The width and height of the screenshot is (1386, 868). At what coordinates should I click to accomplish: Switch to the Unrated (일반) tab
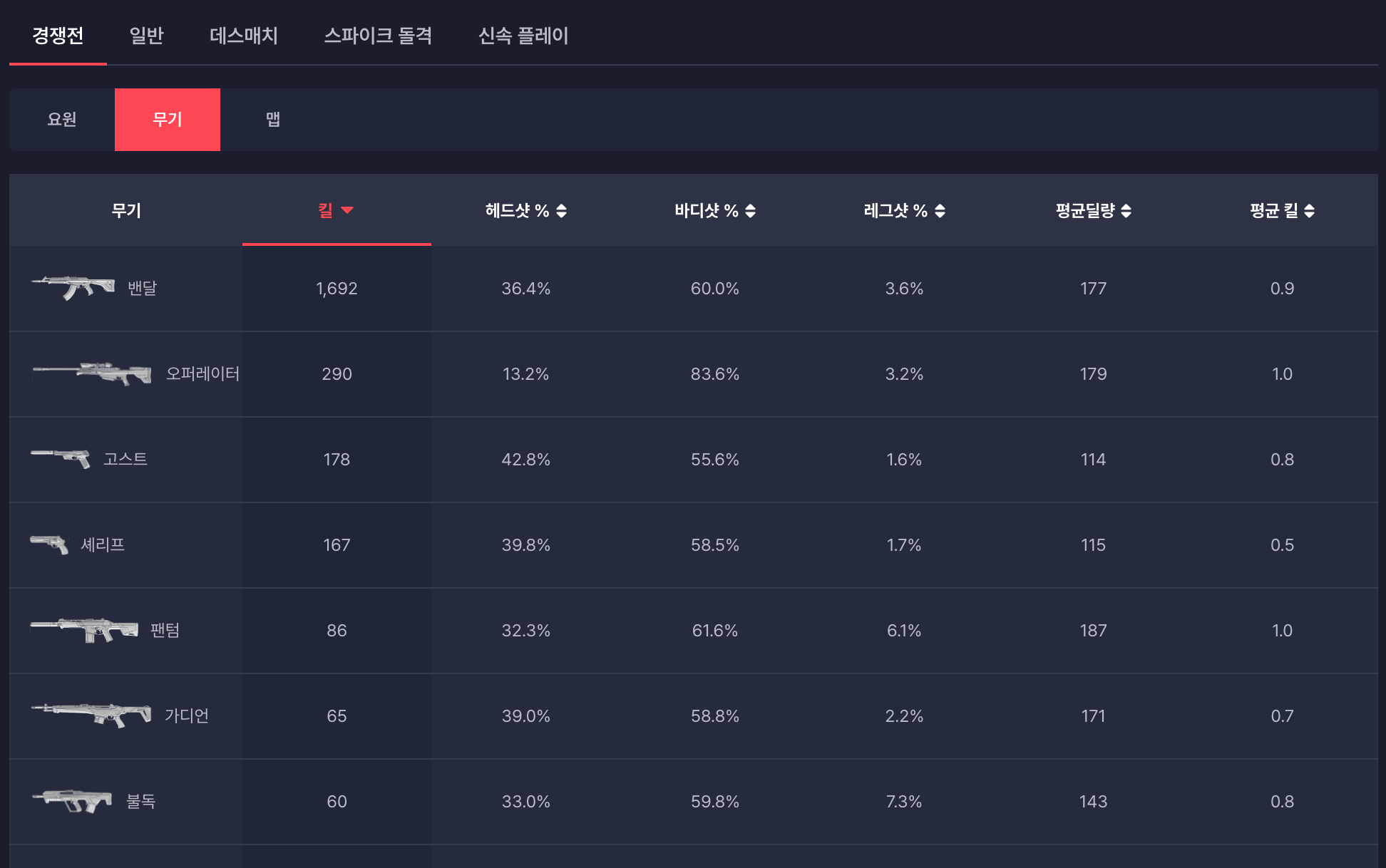click(x=146, y=36)
